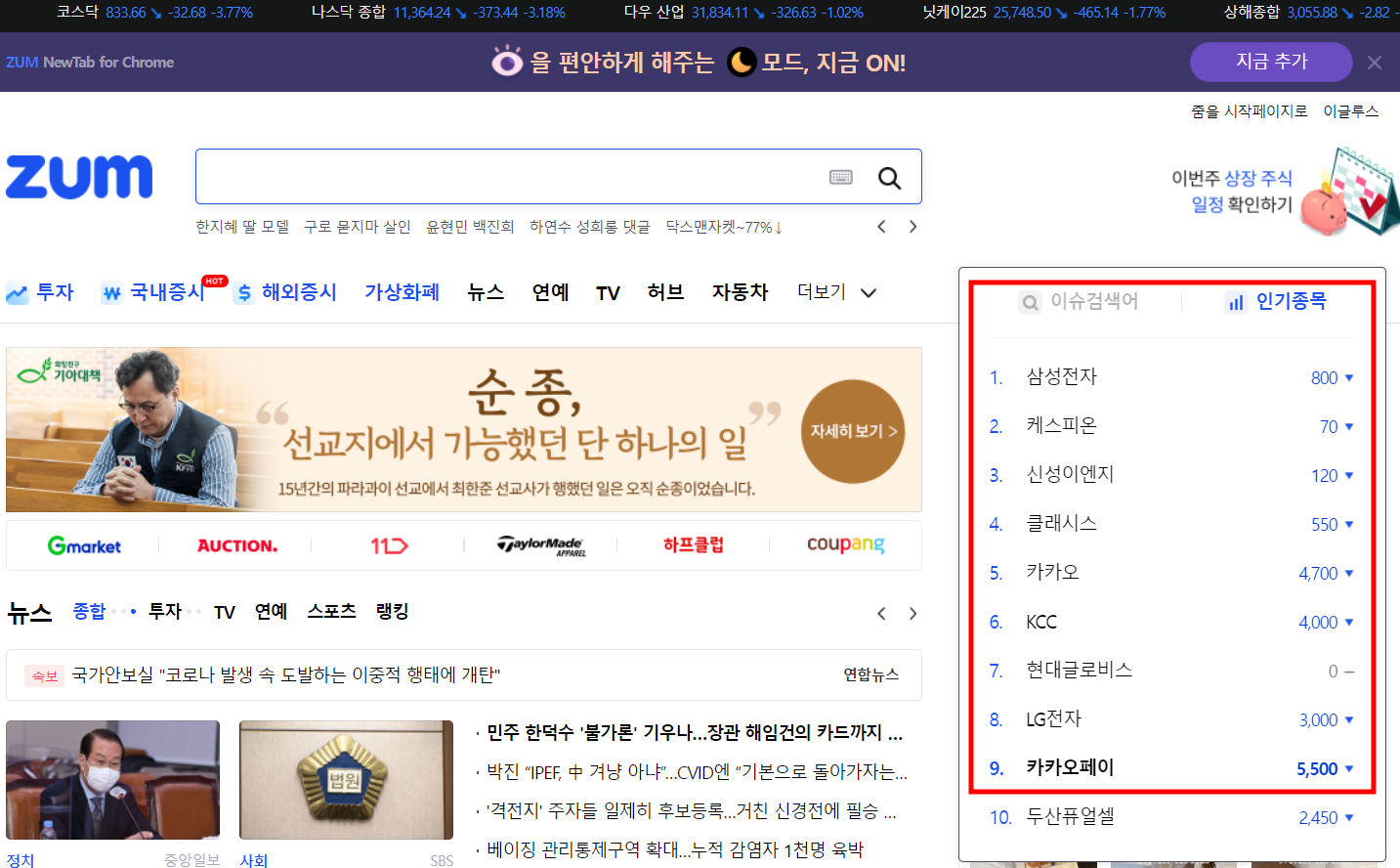
Task: Open 자동차 menu item
Action: [740, 292]
